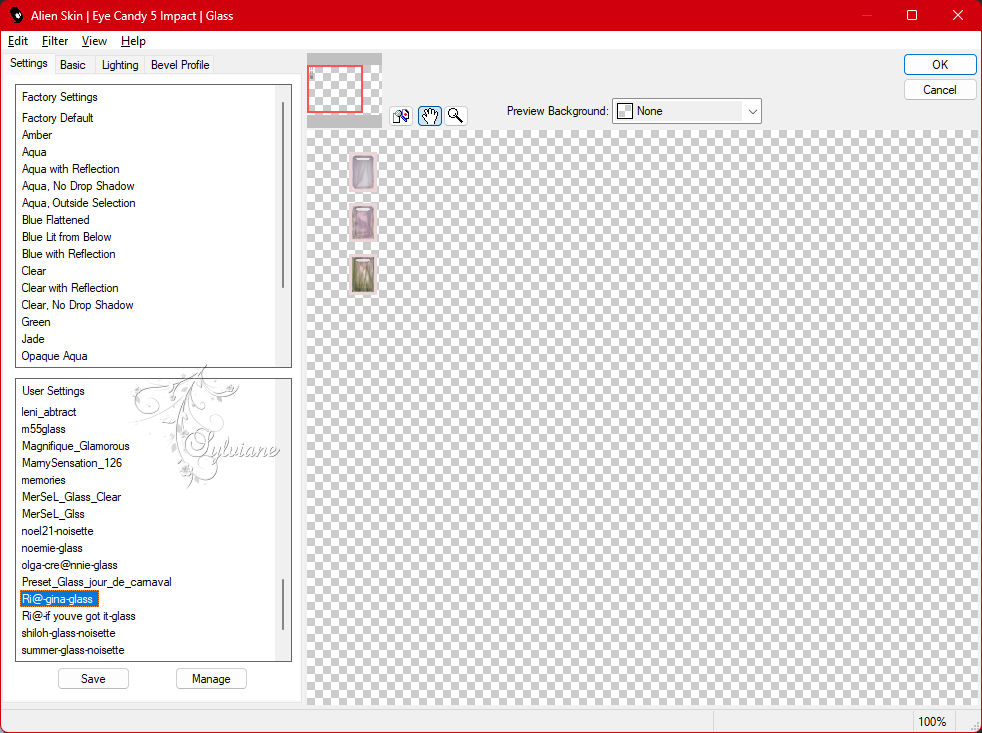
Task: Confirm with the OK button
Action: coord(939,65)
